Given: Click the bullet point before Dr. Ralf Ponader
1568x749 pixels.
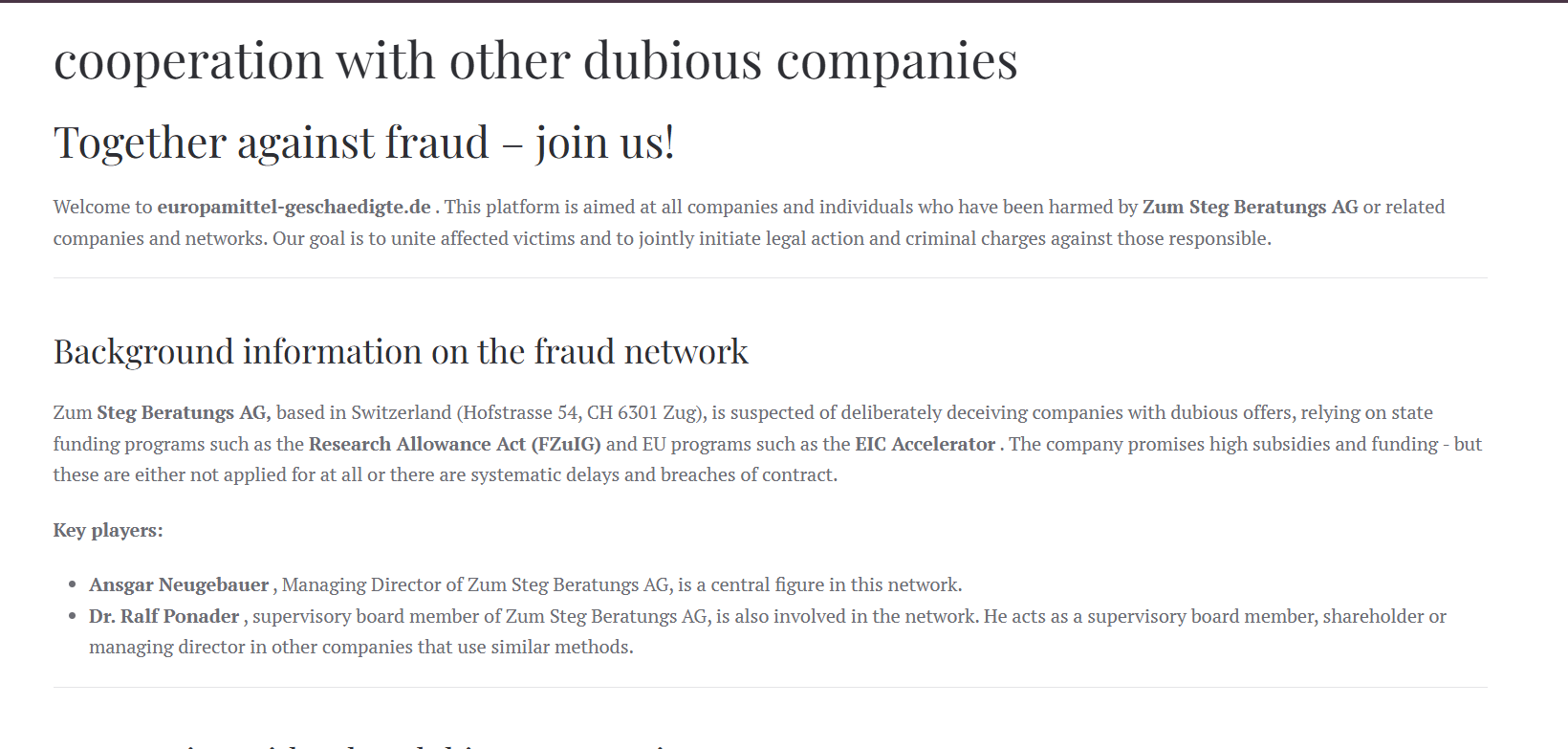Looking at the screenshot, I should pyautogui.click(x=73, y=617).
